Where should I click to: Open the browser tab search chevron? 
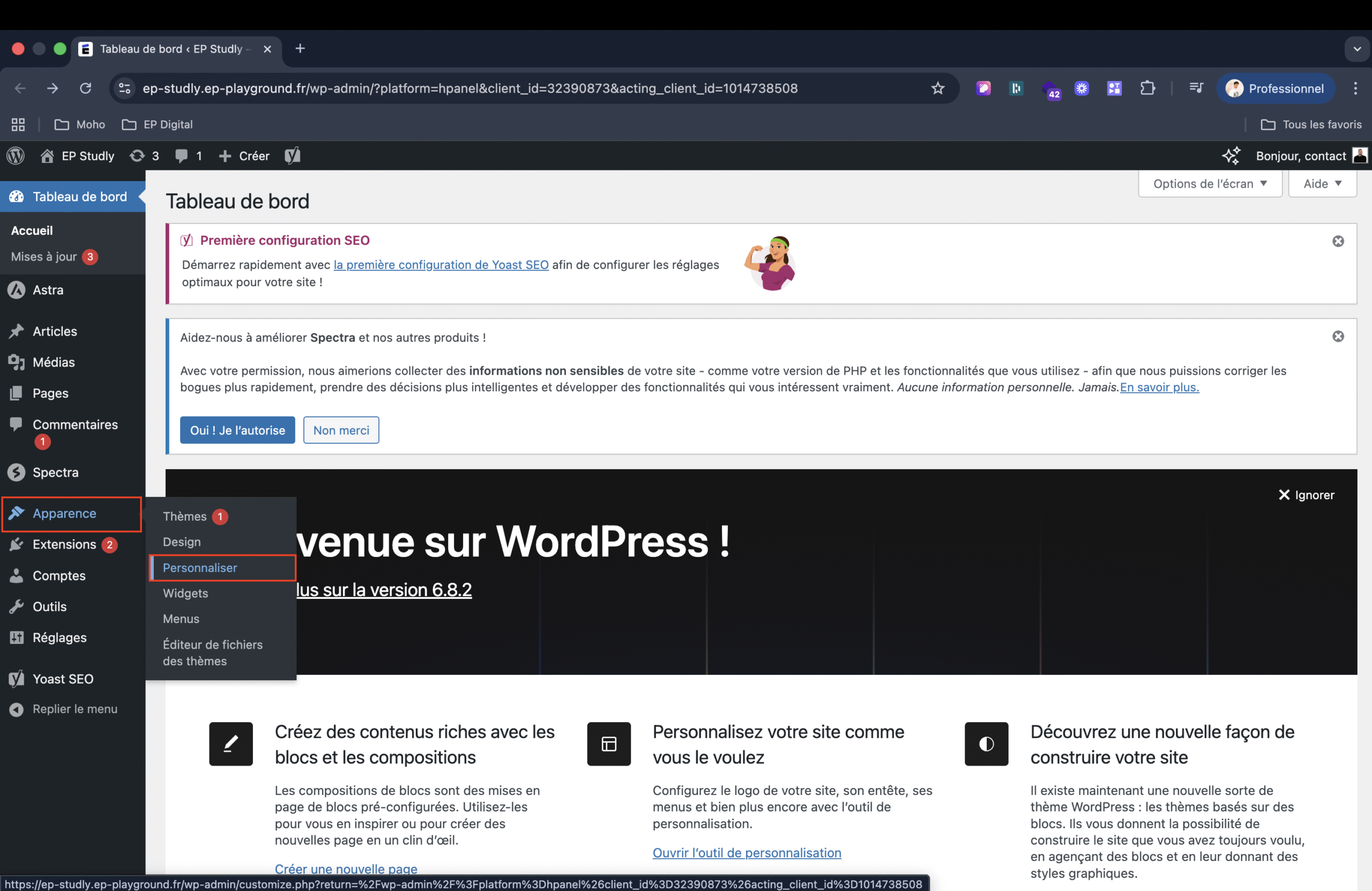[1356, 48]
